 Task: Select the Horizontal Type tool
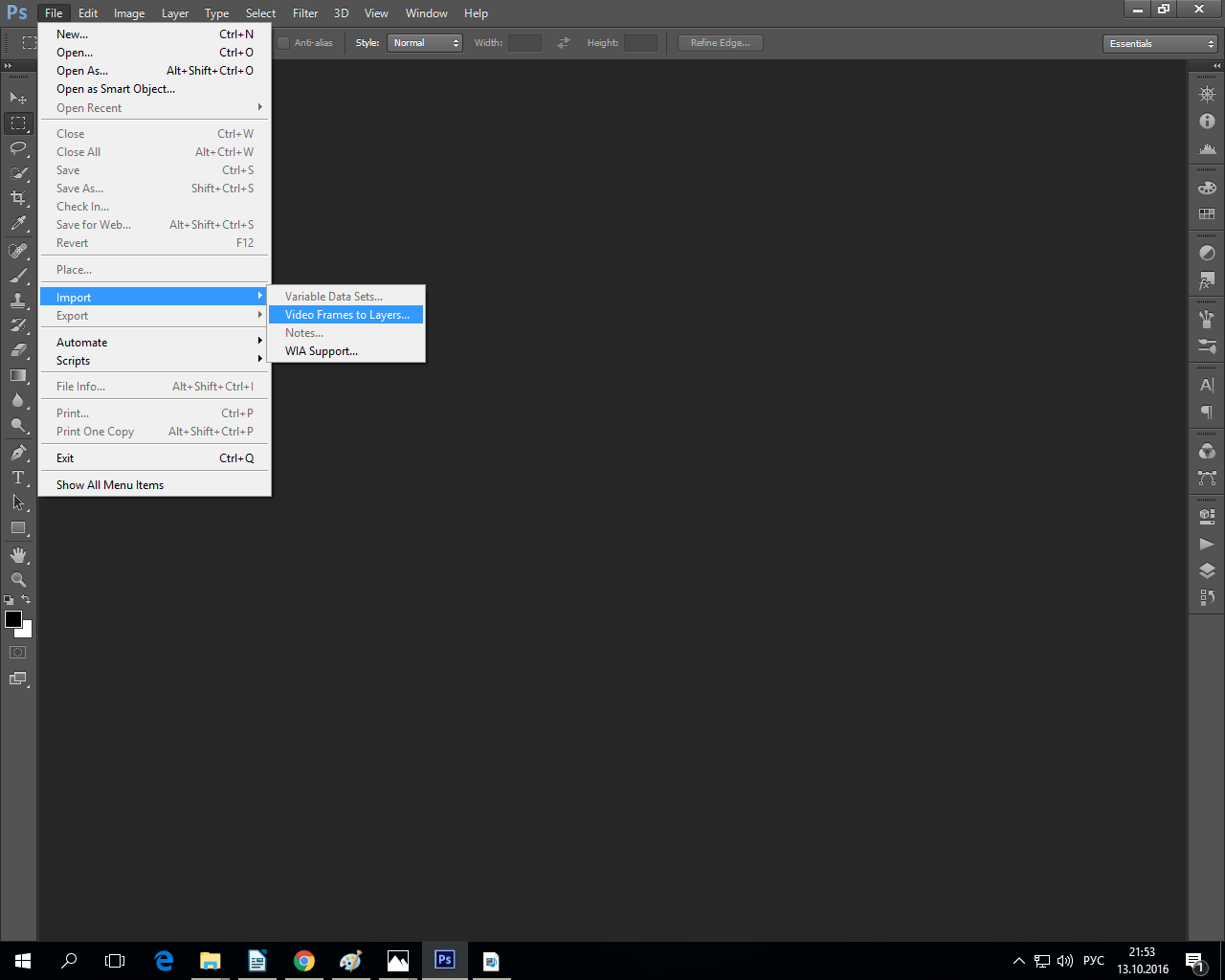(18, 478)
